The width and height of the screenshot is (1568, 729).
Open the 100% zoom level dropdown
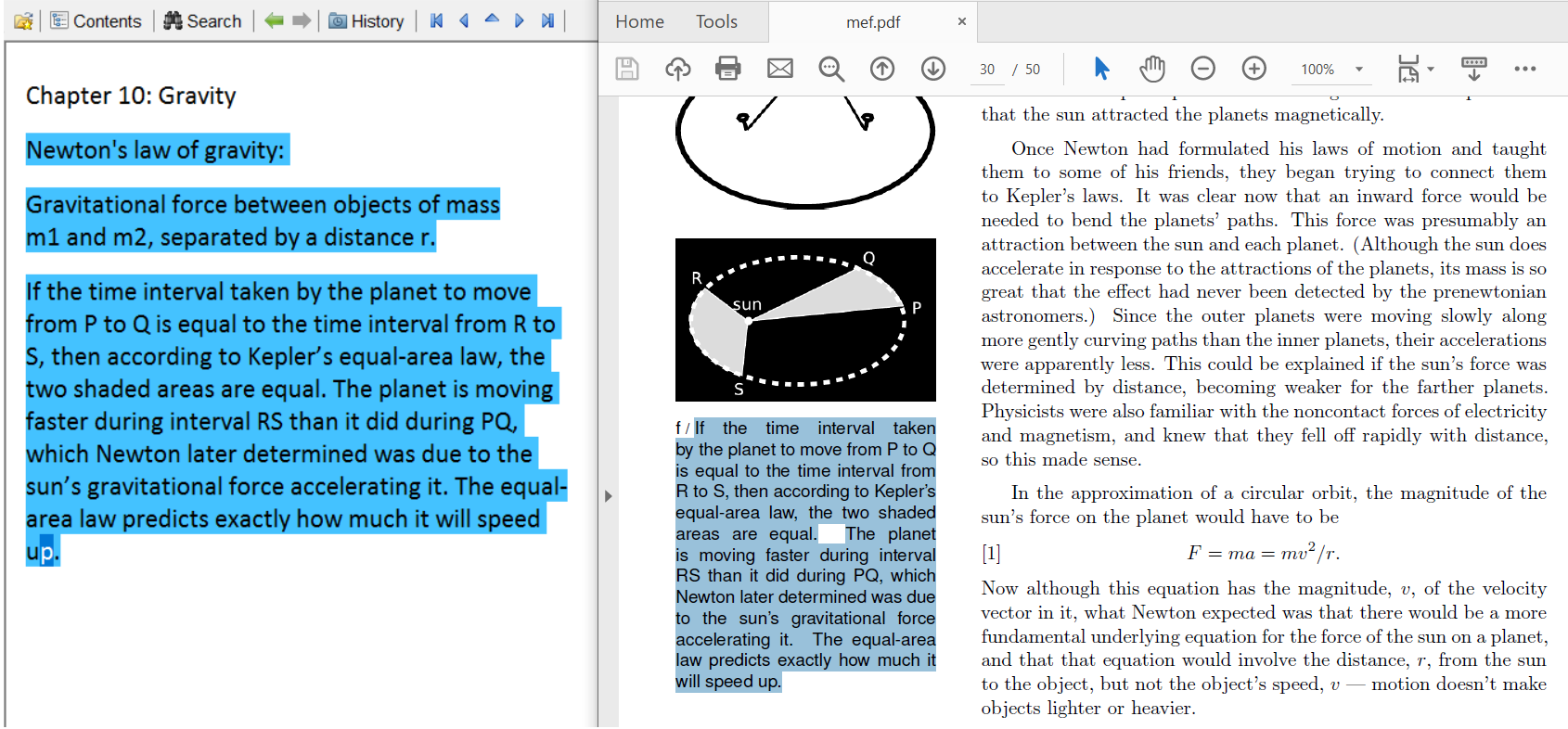pos(1359,70)
